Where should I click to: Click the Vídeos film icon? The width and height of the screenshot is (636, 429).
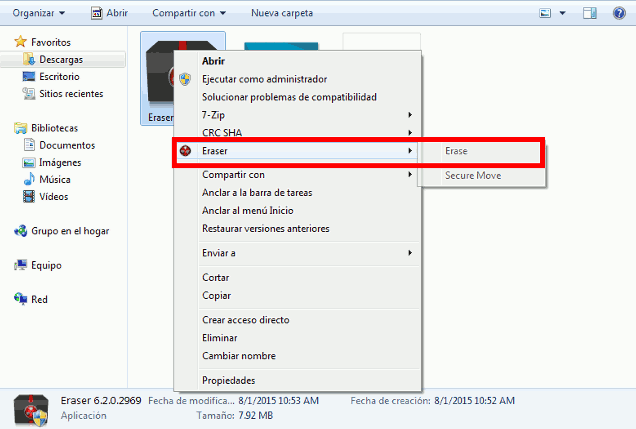pos(29,197)
